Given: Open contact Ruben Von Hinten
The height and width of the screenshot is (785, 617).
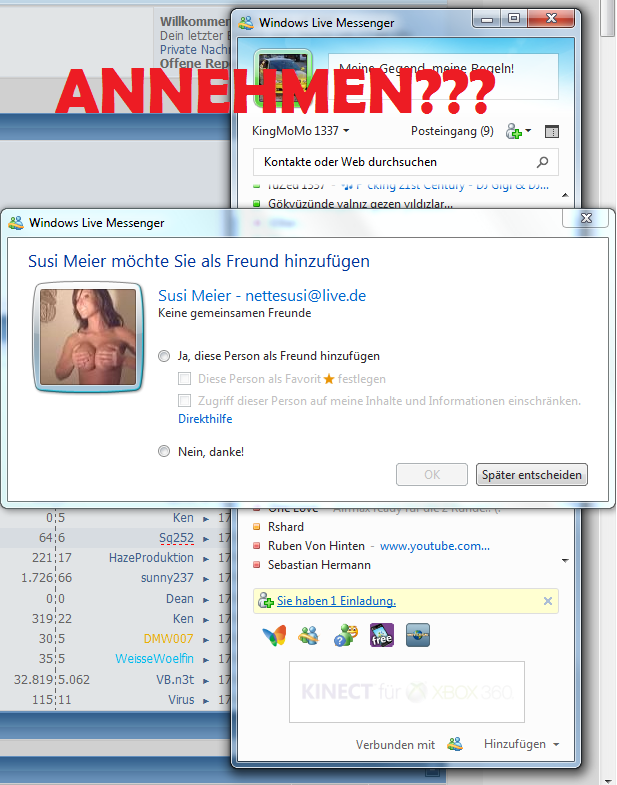Looking at the screenshot, I should (316, 546).
